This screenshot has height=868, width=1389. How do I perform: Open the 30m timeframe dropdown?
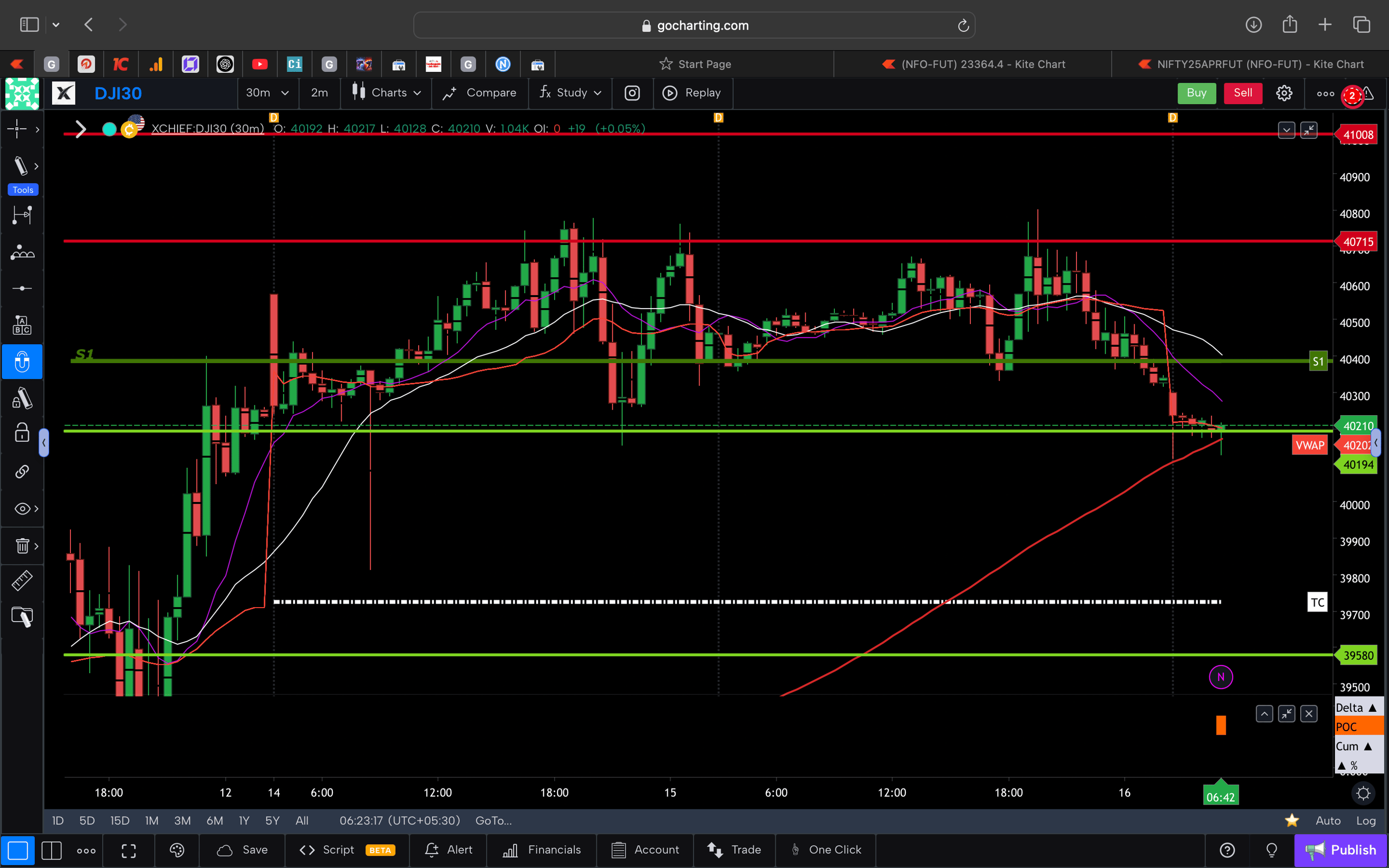click(x=267, y=92)
